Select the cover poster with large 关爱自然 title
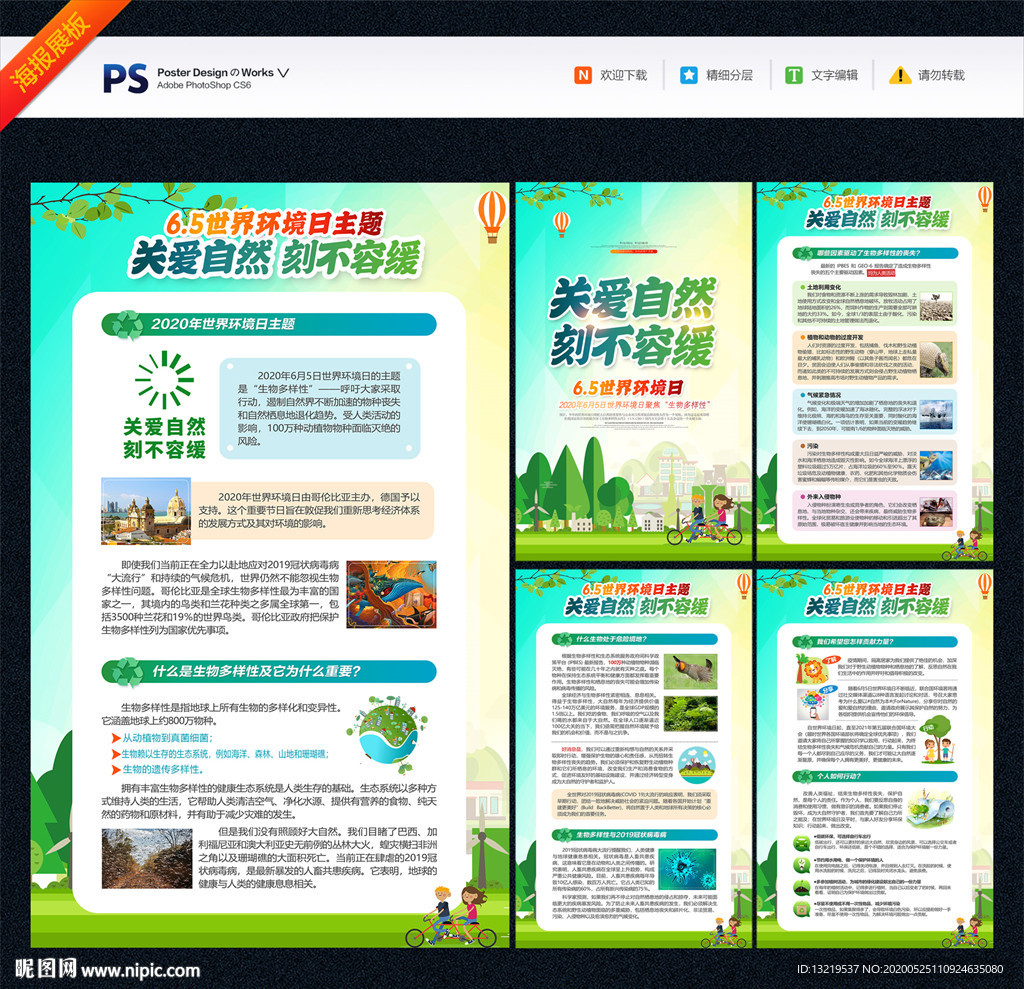 click(632, 370)
